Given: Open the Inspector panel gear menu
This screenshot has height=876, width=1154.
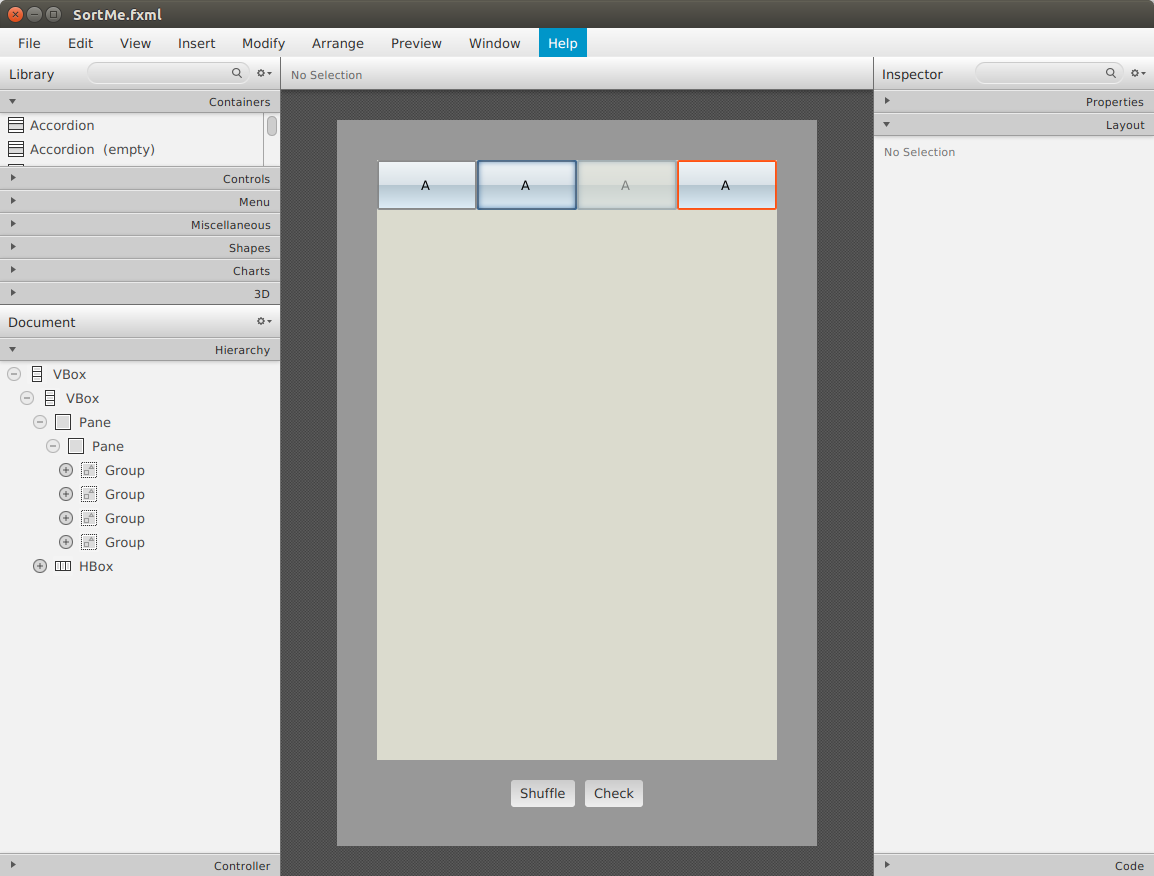Looking at the screenshot, I should (1138, 73).
